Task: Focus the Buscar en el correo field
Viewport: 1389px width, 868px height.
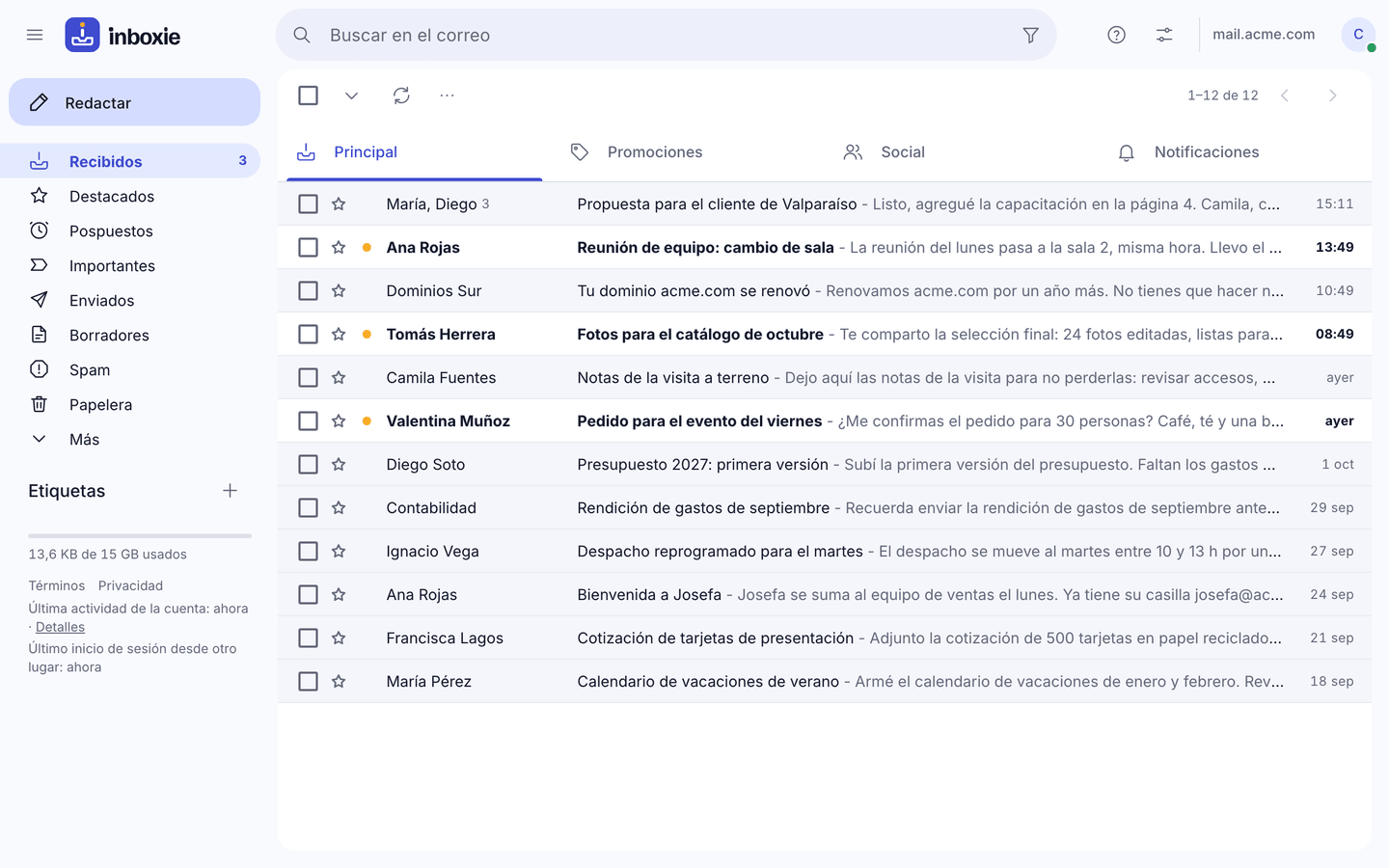Action: click(x=666, y=35)
